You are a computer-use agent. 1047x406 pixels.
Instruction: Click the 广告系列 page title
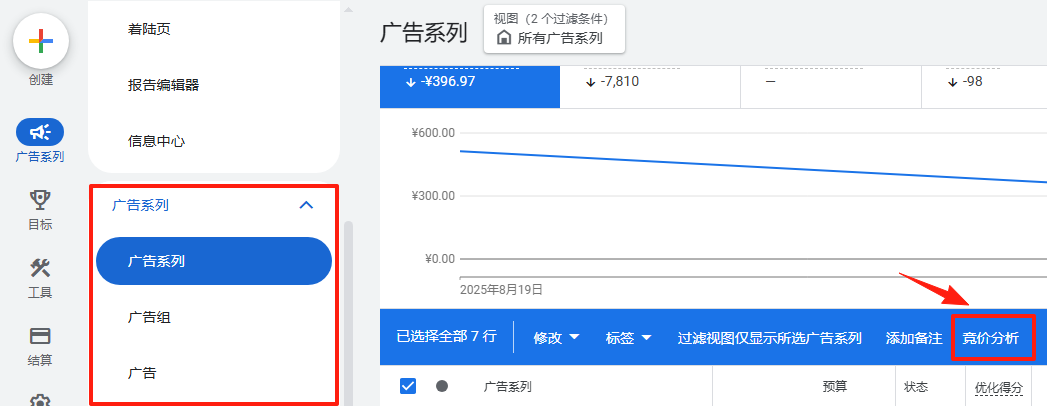click(x=423, y=32)
